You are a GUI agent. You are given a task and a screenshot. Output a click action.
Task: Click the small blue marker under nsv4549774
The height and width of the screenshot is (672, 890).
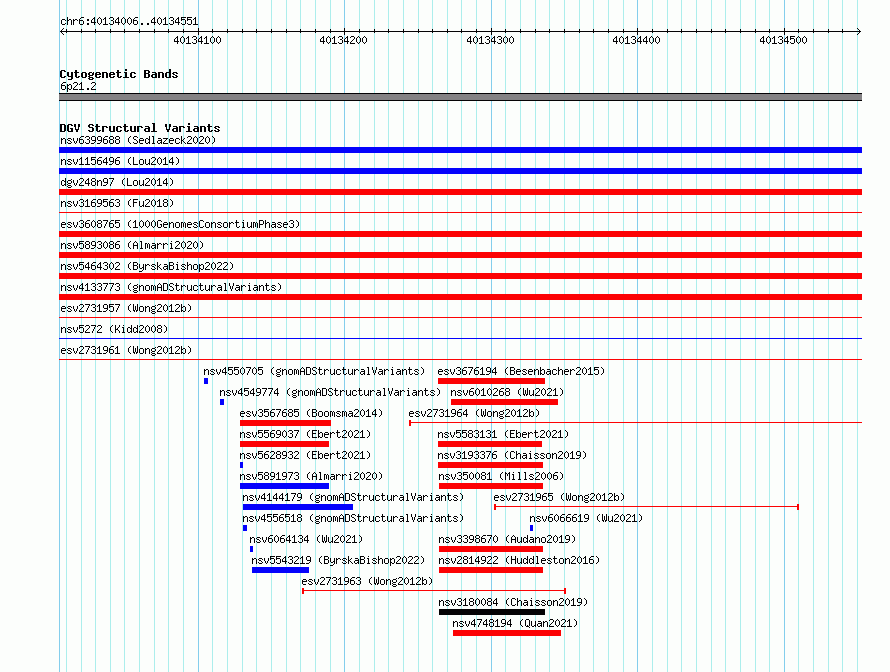click(222, 402)
